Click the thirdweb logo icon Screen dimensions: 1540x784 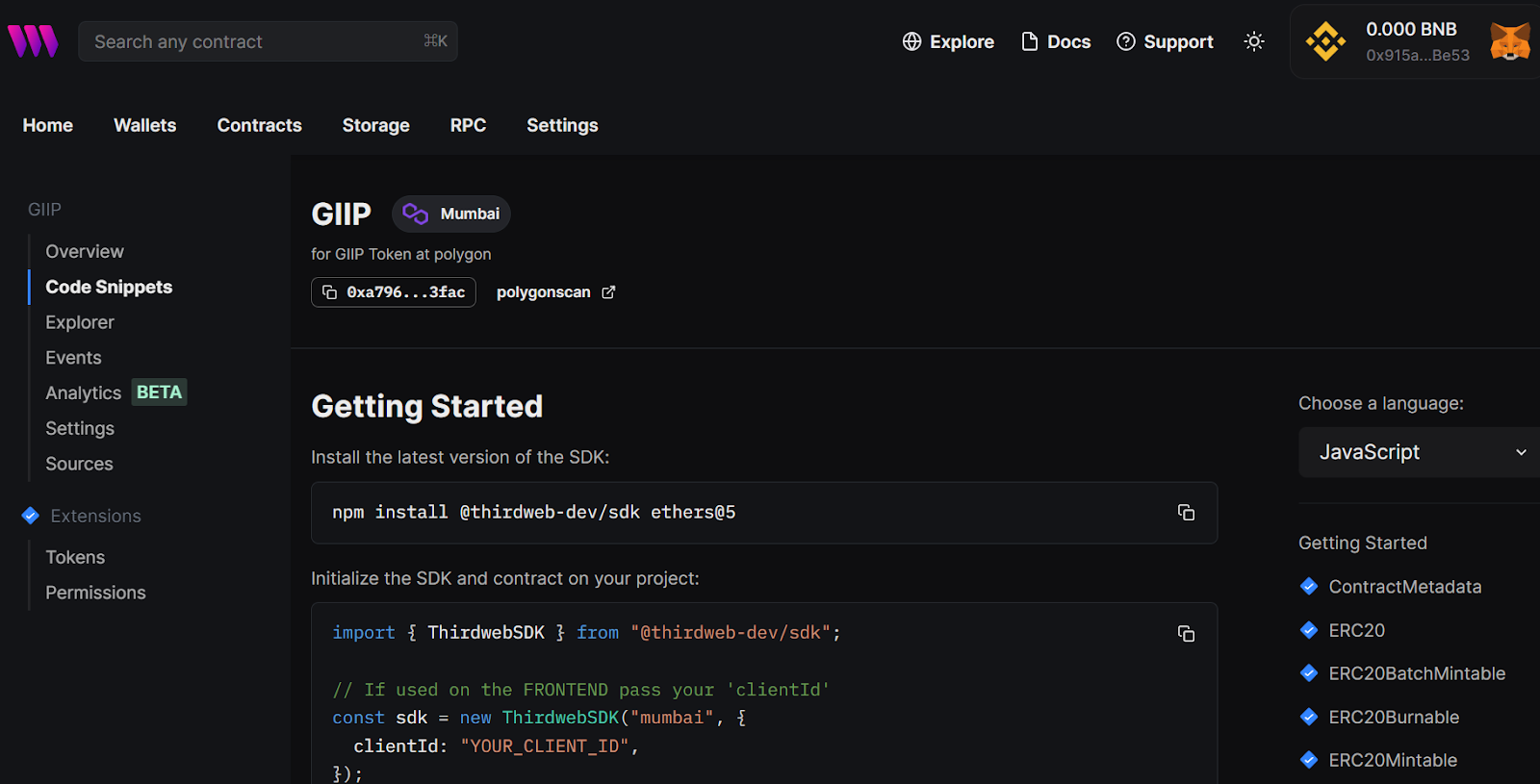point(33,41)
